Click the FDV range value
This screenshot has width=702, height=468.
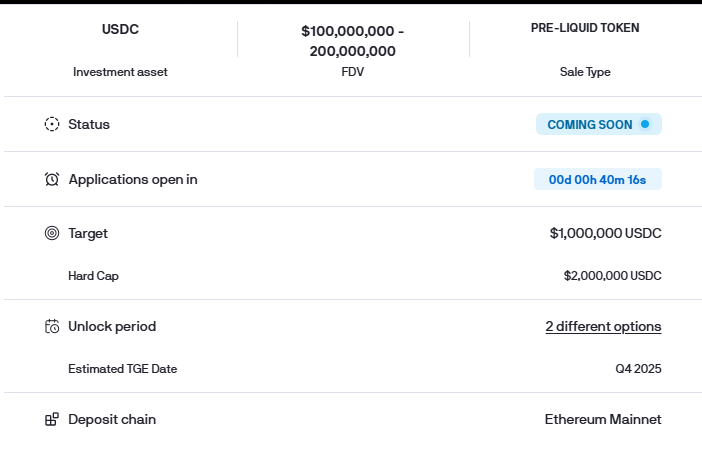[x=352, y=40]
